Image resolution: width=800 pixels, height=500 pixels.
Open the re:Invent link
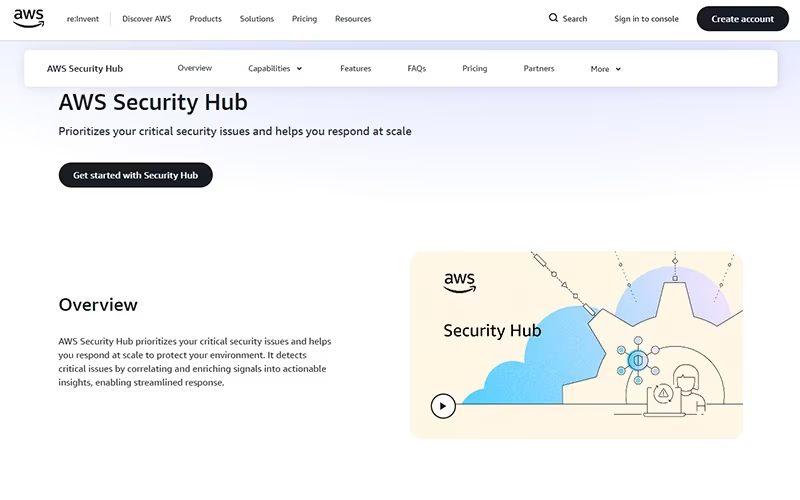pyautogui.click(x=83, y=19)
